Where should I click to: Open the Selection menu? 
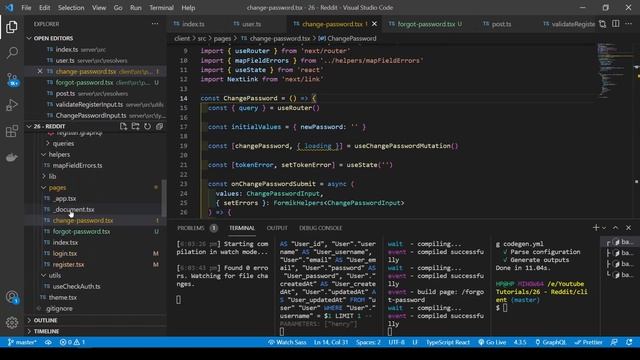71,8
